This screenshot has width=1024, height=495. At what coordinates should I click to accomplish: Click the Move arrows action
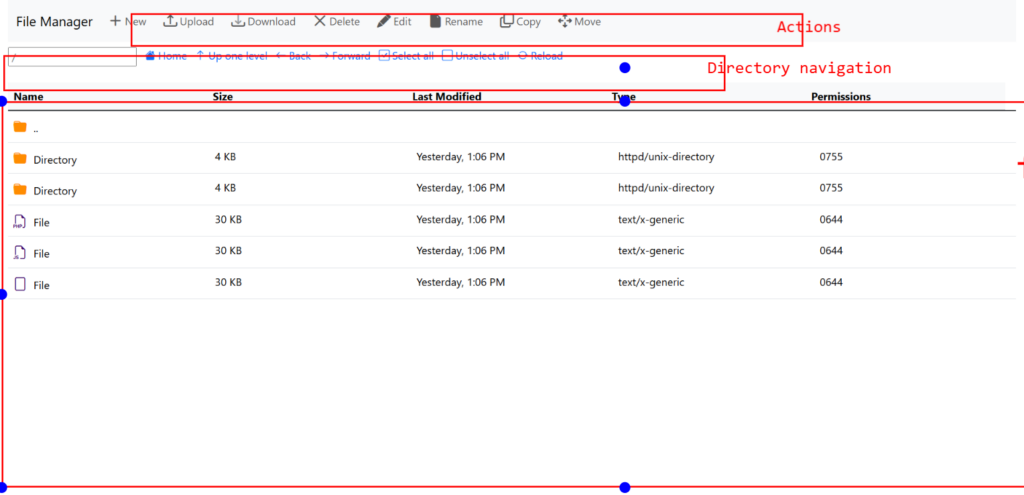(579, 22)
